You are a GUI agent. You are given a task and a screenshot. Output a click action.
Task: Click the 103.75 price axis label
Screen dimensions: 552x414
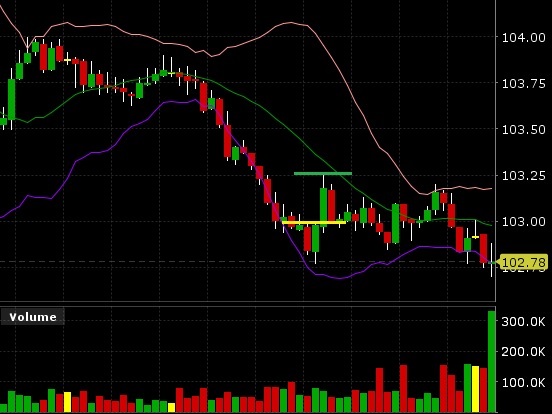[523, 84]
